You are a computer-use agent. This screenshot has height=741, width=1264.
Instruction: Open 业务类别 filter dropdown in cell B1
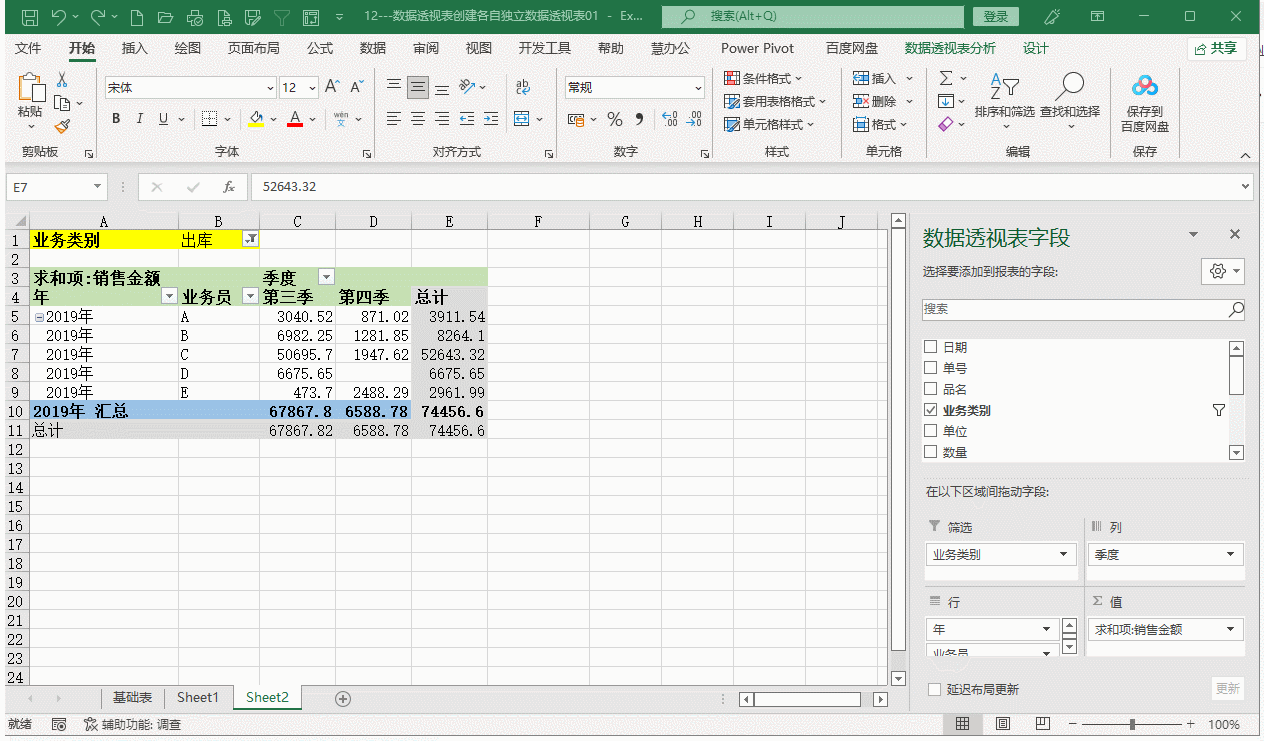pyautogui.click(x=251, y=240)
